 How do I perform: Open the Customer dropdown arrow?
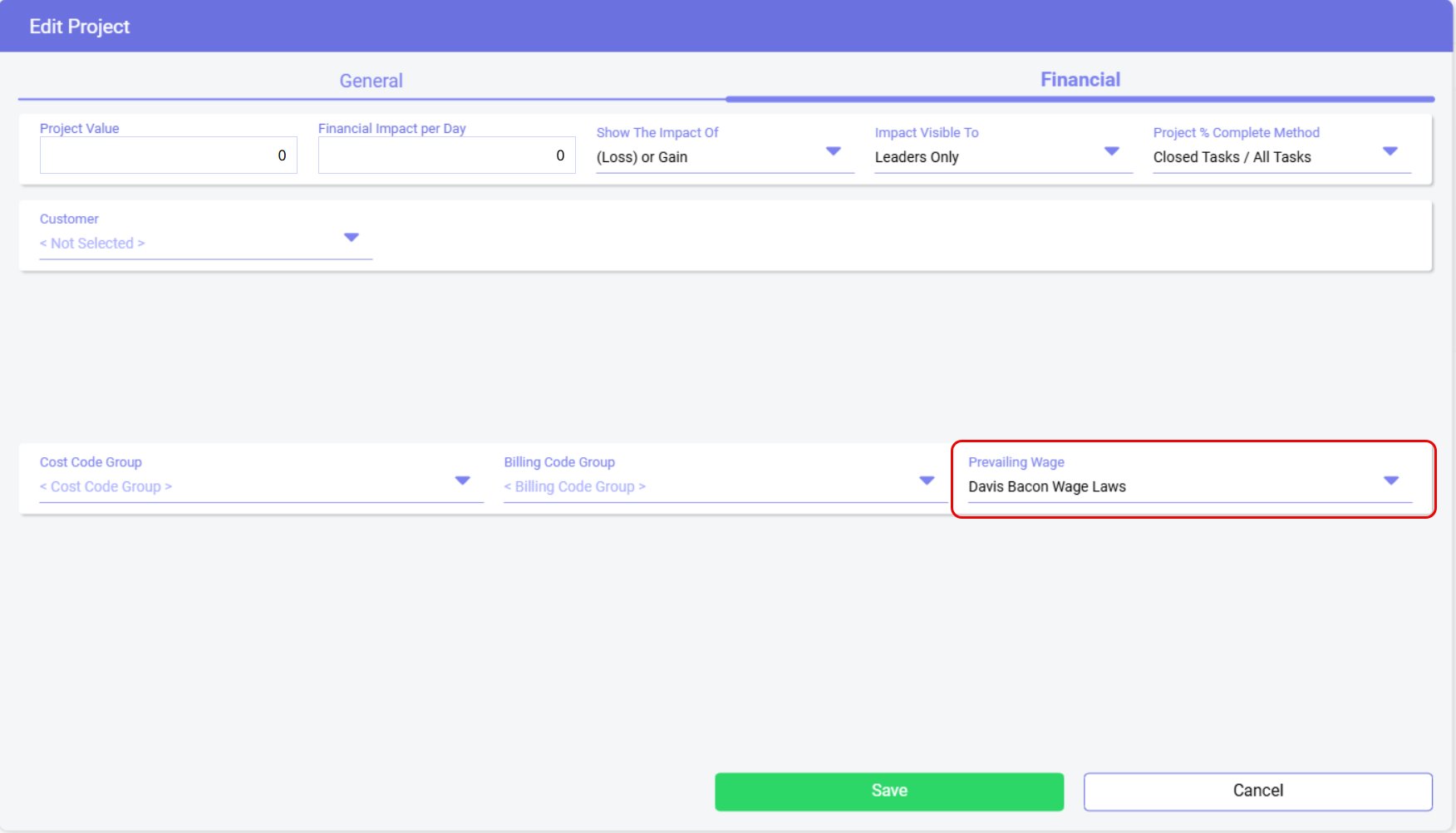tap(352, 238)
